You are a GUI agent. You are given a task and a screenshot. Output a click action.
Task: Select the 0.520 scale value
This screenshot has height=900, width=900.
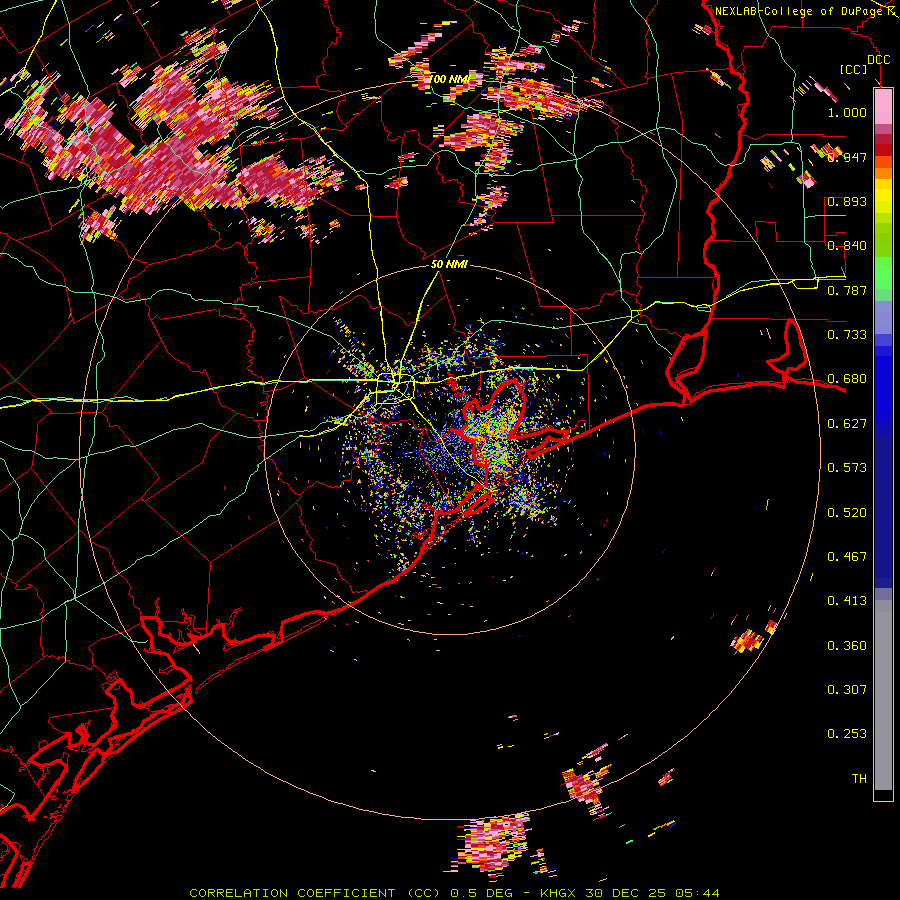pyautogui.click(x=847, y=513)
